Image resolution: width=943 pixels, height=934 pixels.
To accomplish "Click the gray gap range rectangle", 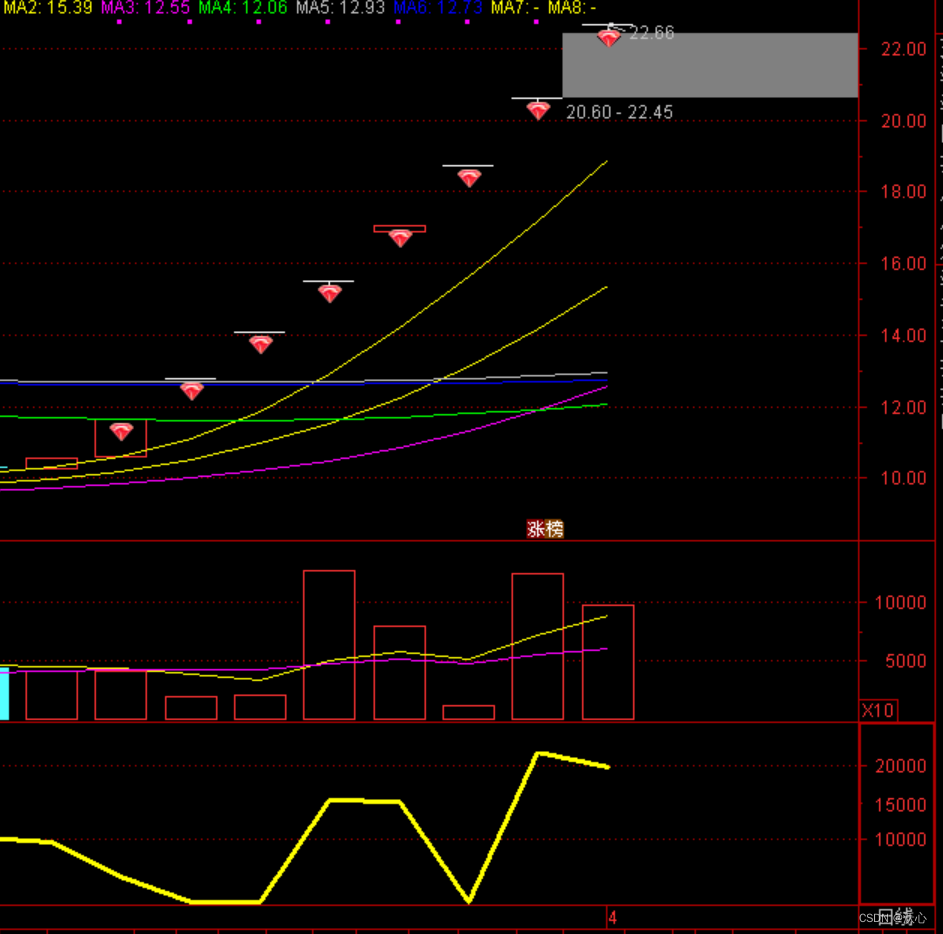I will pos(710,65).
